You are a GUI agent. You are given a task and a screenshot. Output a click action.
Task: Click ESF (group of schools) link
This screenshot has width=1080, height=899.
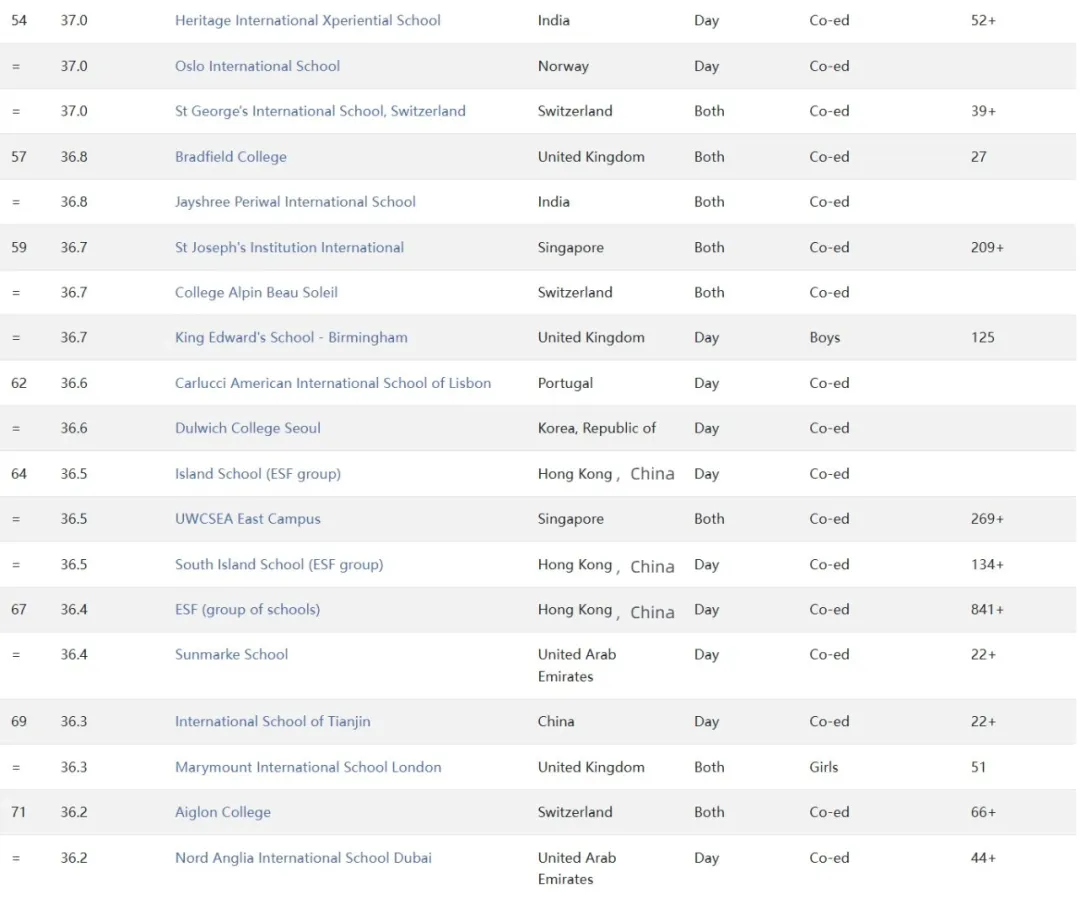pyautogui.click(x=247, y=609)
